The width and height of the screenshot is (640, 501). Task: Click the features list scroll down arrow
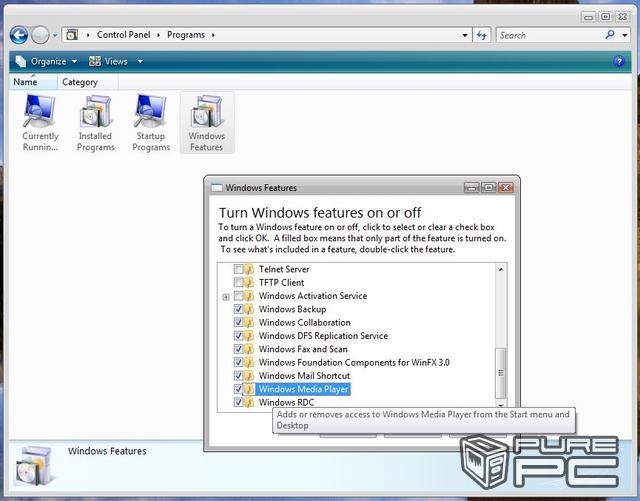point(501,405)
